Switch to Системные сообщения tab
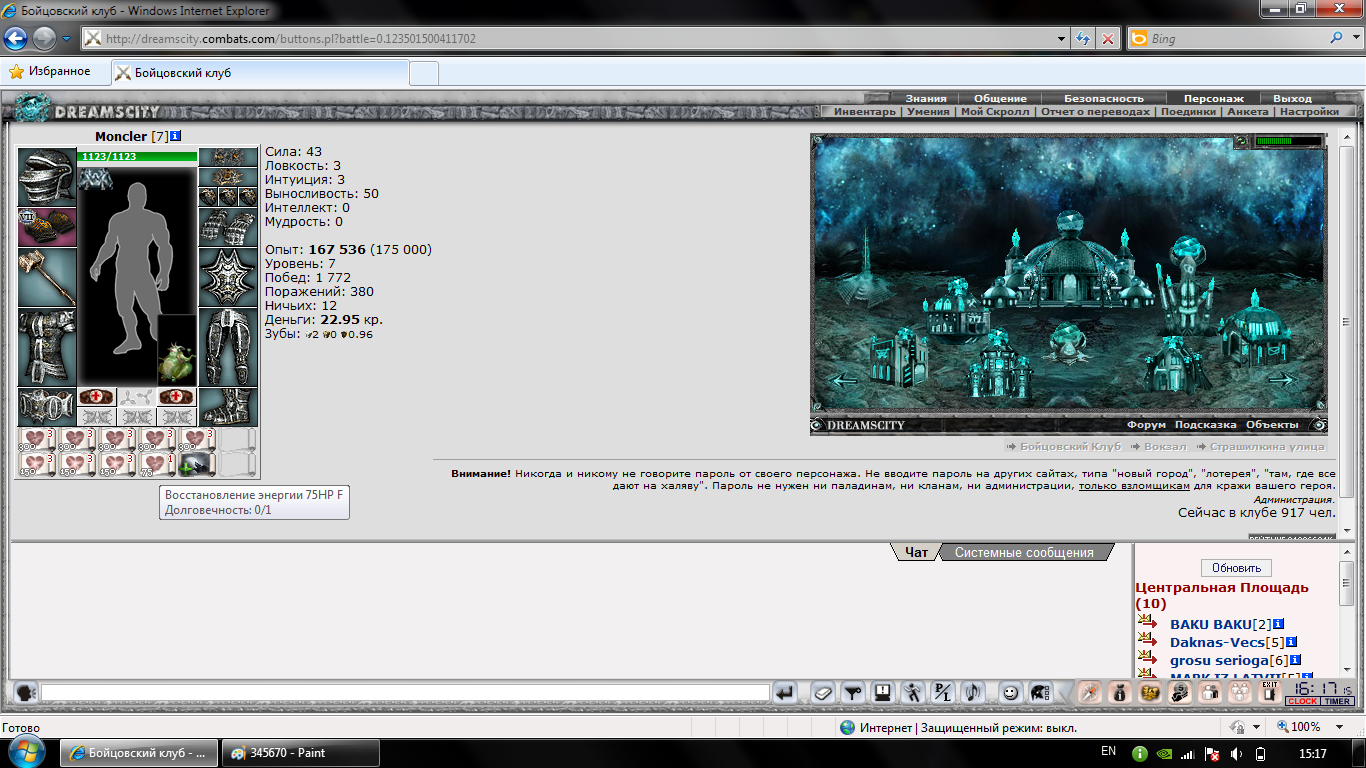Image resolution: width=1366 pixels, height=768 pixels. [x=1025, y=552]
